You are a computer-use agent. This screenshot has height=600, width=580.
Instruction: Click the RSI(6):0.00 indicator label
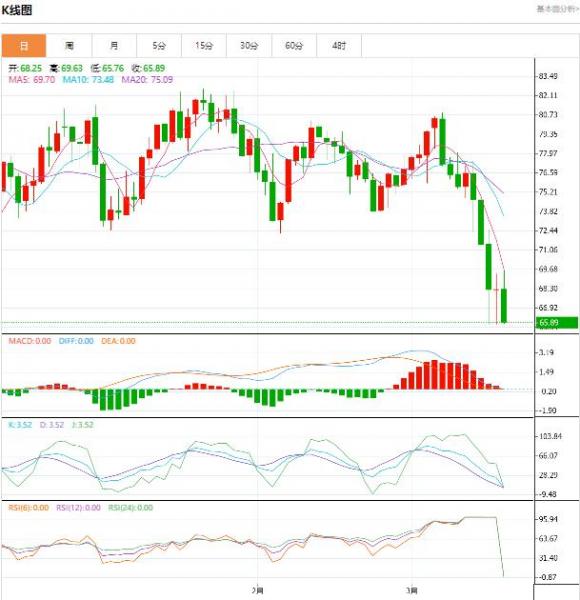tap(29, 508)
